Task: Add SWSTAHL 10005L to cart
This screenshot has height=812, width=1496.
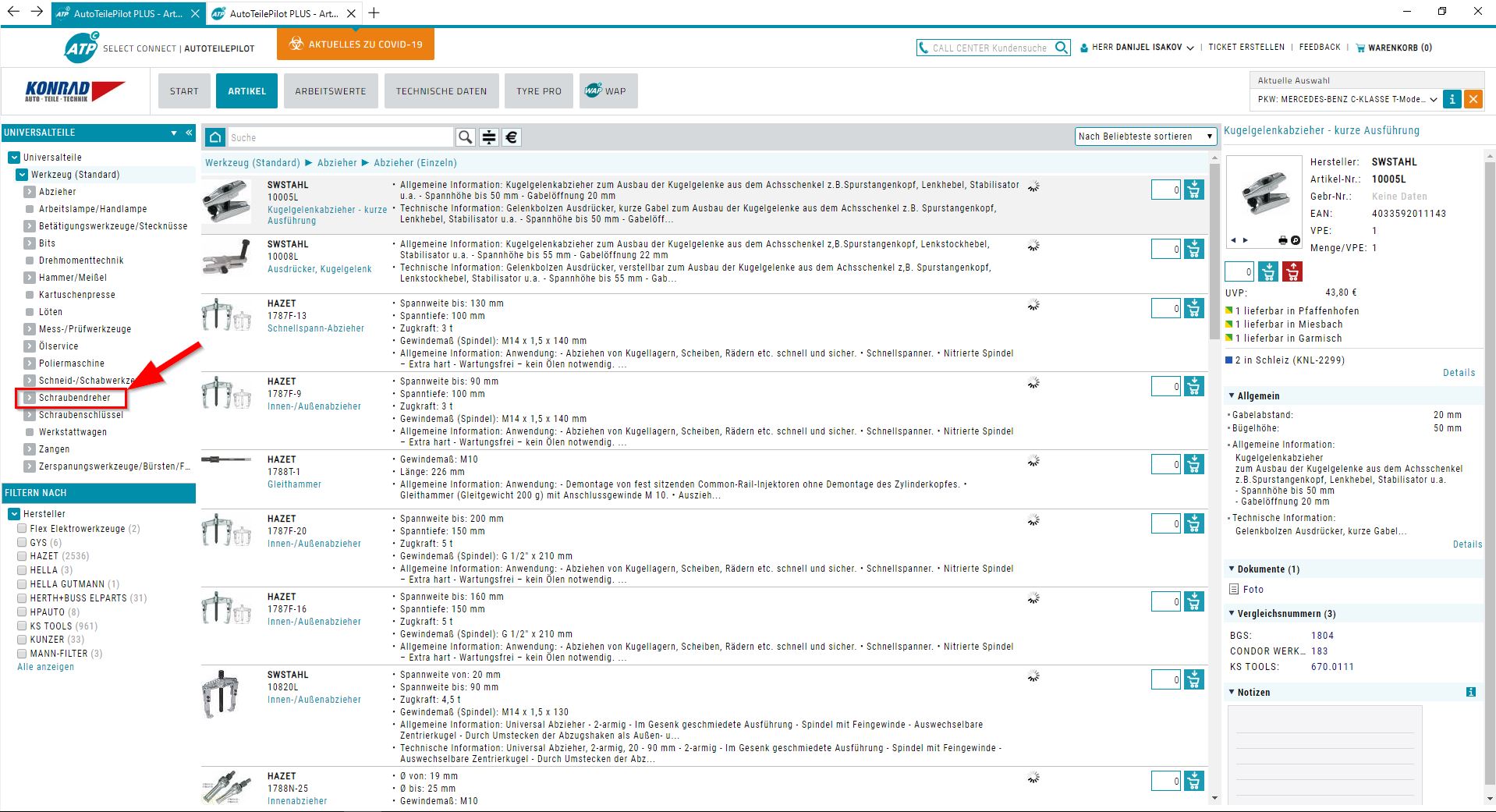Action: 1194,190
